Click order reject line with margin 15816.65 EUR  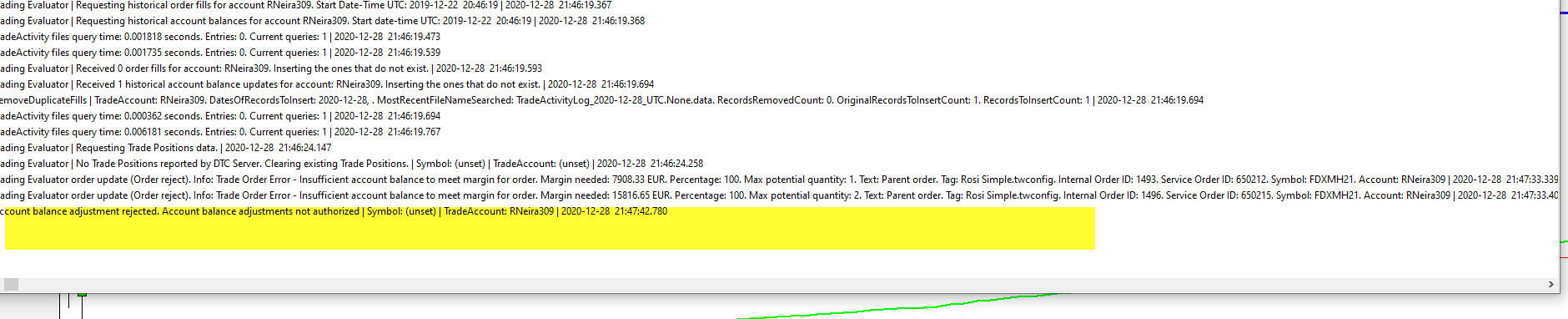click(x=779, y=195)
